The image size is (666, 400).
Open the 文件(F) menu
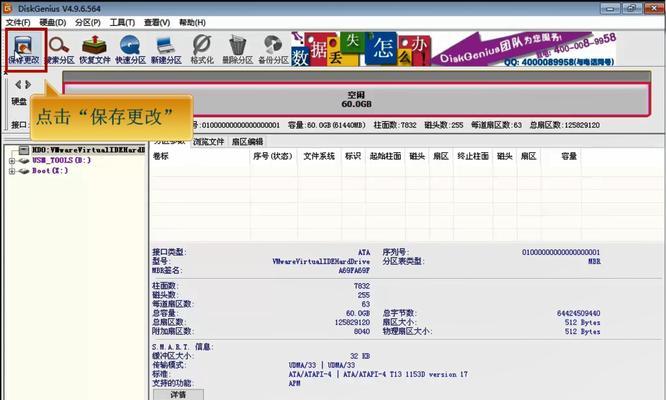coord(18,23)
